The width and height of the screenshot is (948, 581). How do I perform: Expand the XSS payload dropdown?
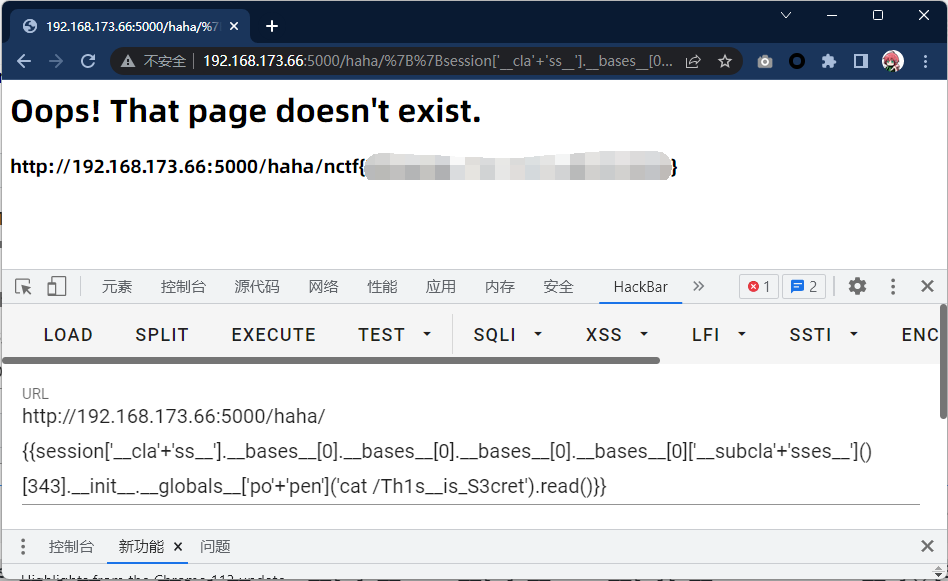coord(644,335)
